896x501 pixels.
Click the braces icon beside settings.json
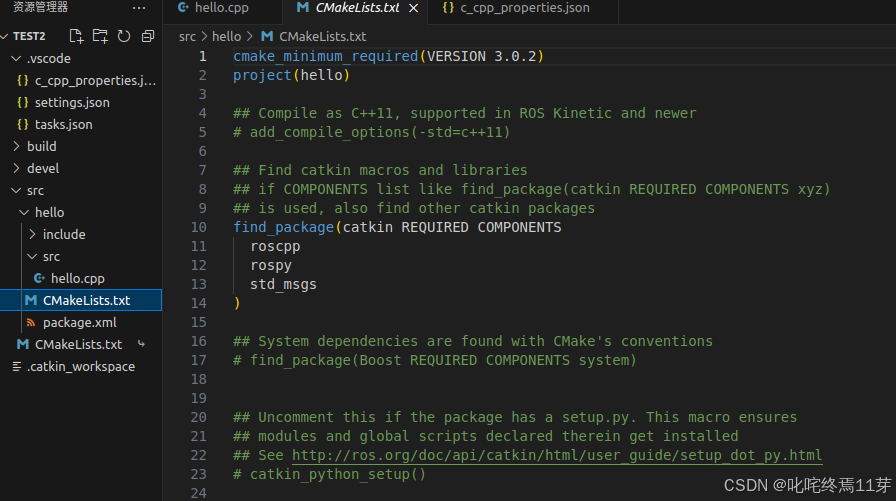[x=23, y=102]
